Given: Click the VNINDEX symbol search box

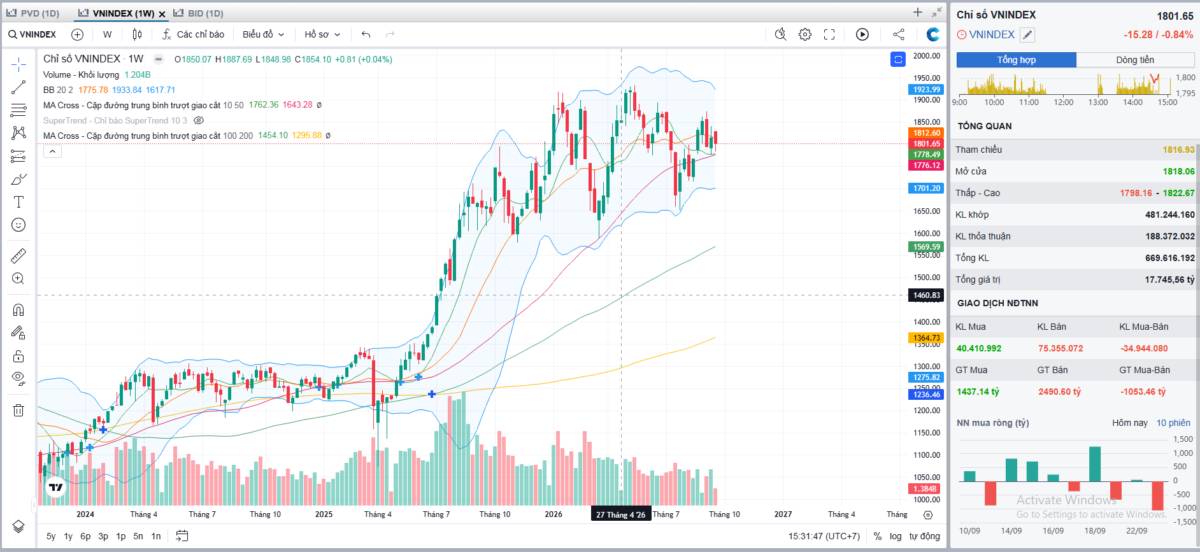Looking at the screenshot, I should [x=32, y=34].
